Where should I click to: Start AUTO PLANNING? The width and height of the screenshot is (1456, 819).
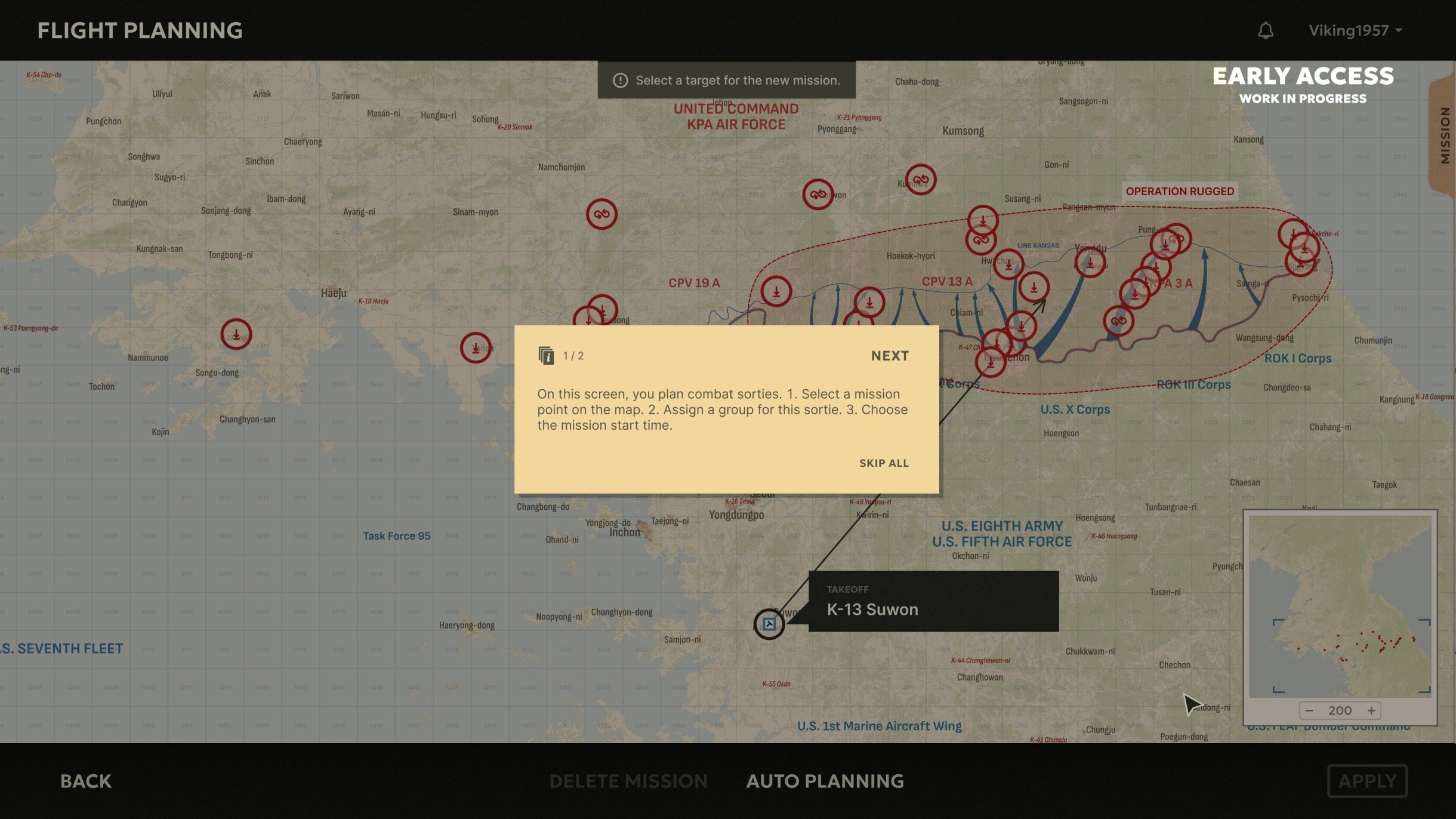(x=825, y=781)
